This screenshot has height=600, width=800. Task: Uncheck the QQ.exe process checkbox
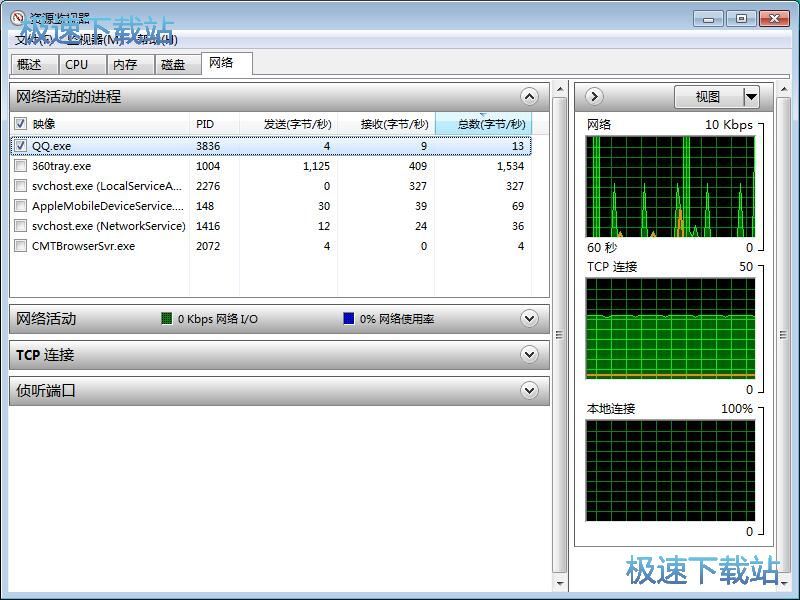point(20,146)
